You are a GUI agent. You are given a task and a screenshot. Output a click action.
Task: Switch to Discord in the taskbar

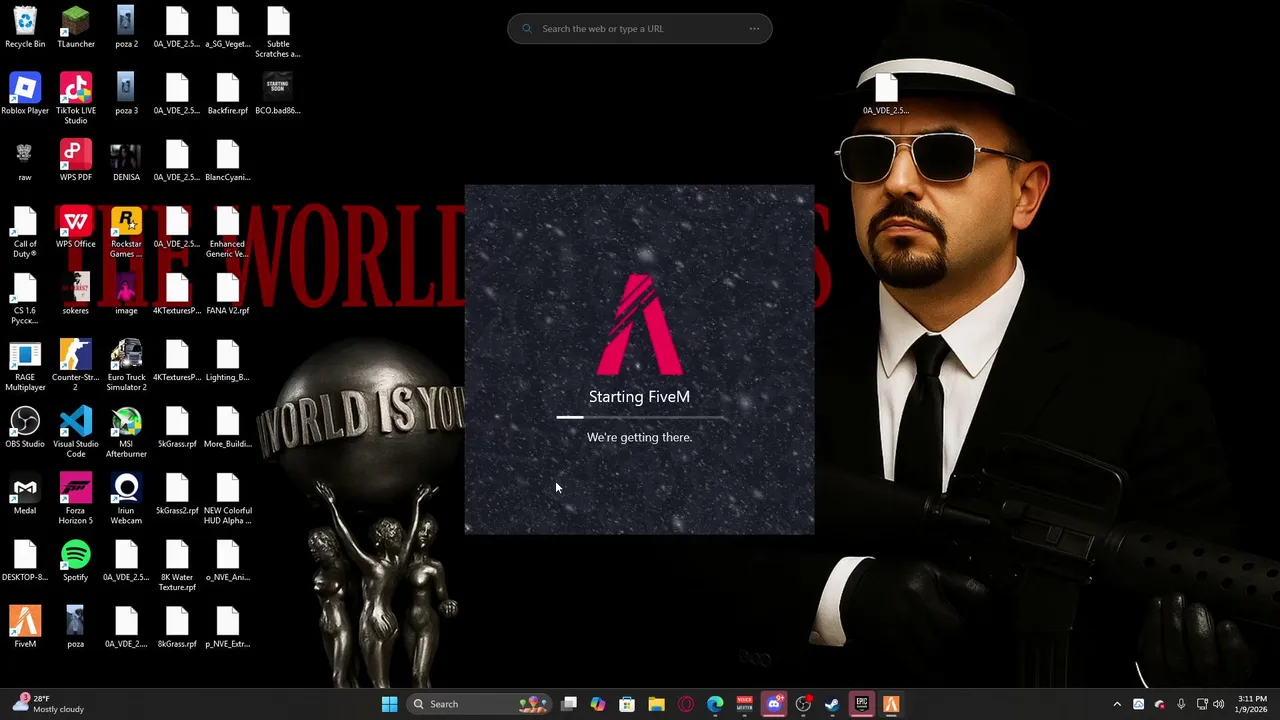click(773, 704)
